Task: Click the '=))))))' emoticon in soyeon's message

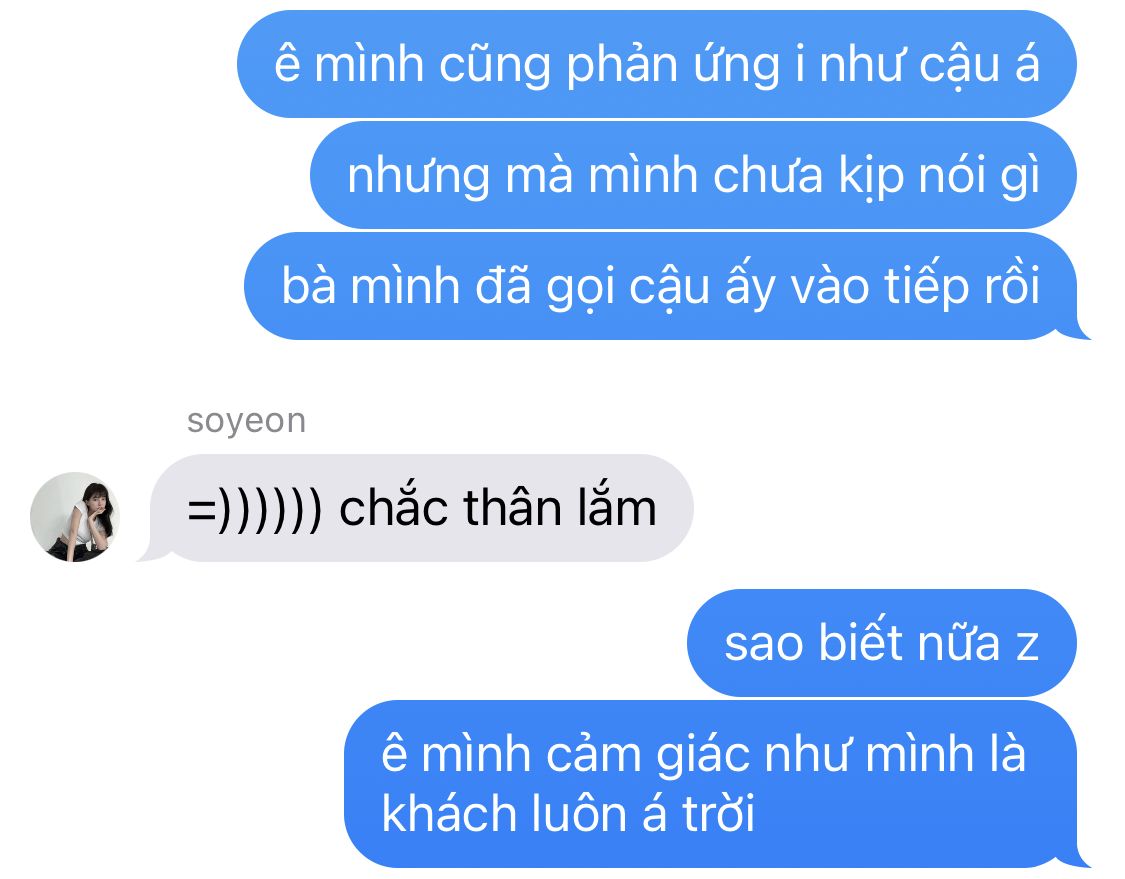Action: pyautogui.click(x=254, y=509)
